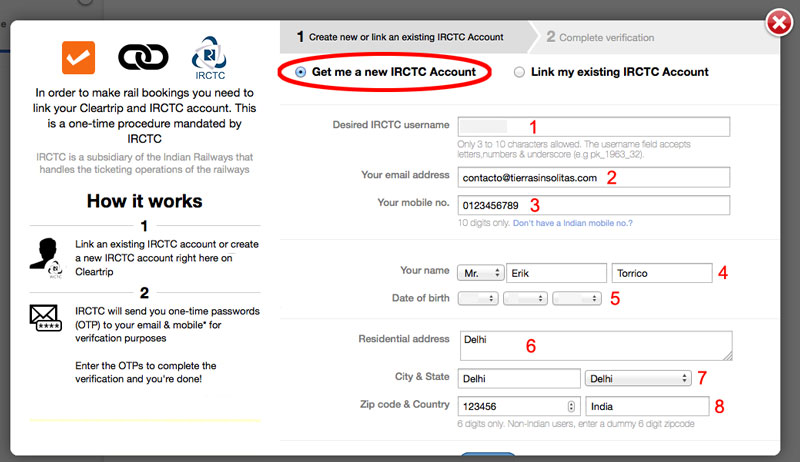The width and height of the screenshot is (800, 462).
Task: Focus the Desired IRCTC username field
Action: click(x=594, y=126)
